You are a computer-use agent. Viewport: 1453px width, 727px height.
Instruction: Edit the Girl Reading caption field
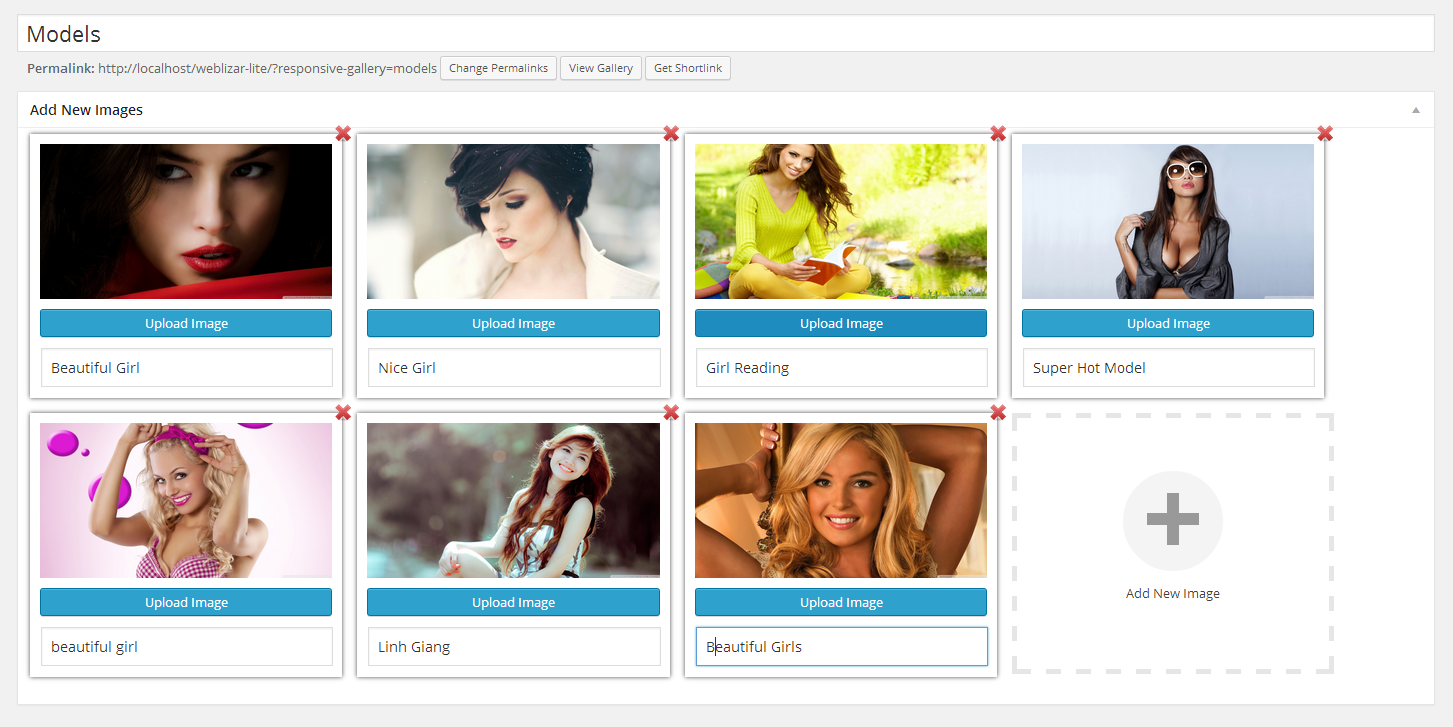click(841, 367)
